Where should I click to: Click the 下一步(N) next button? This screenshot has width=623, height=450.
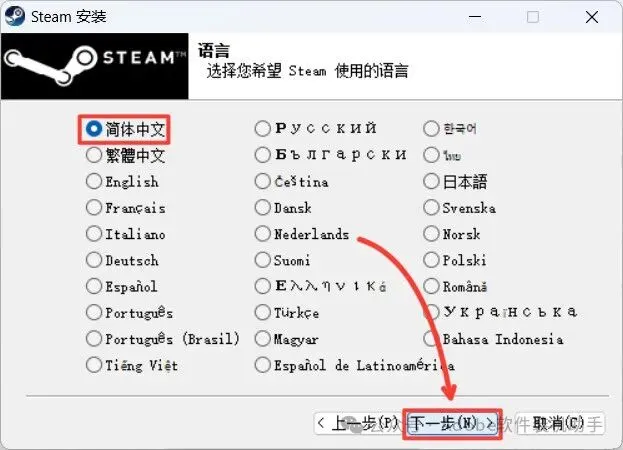452,424
